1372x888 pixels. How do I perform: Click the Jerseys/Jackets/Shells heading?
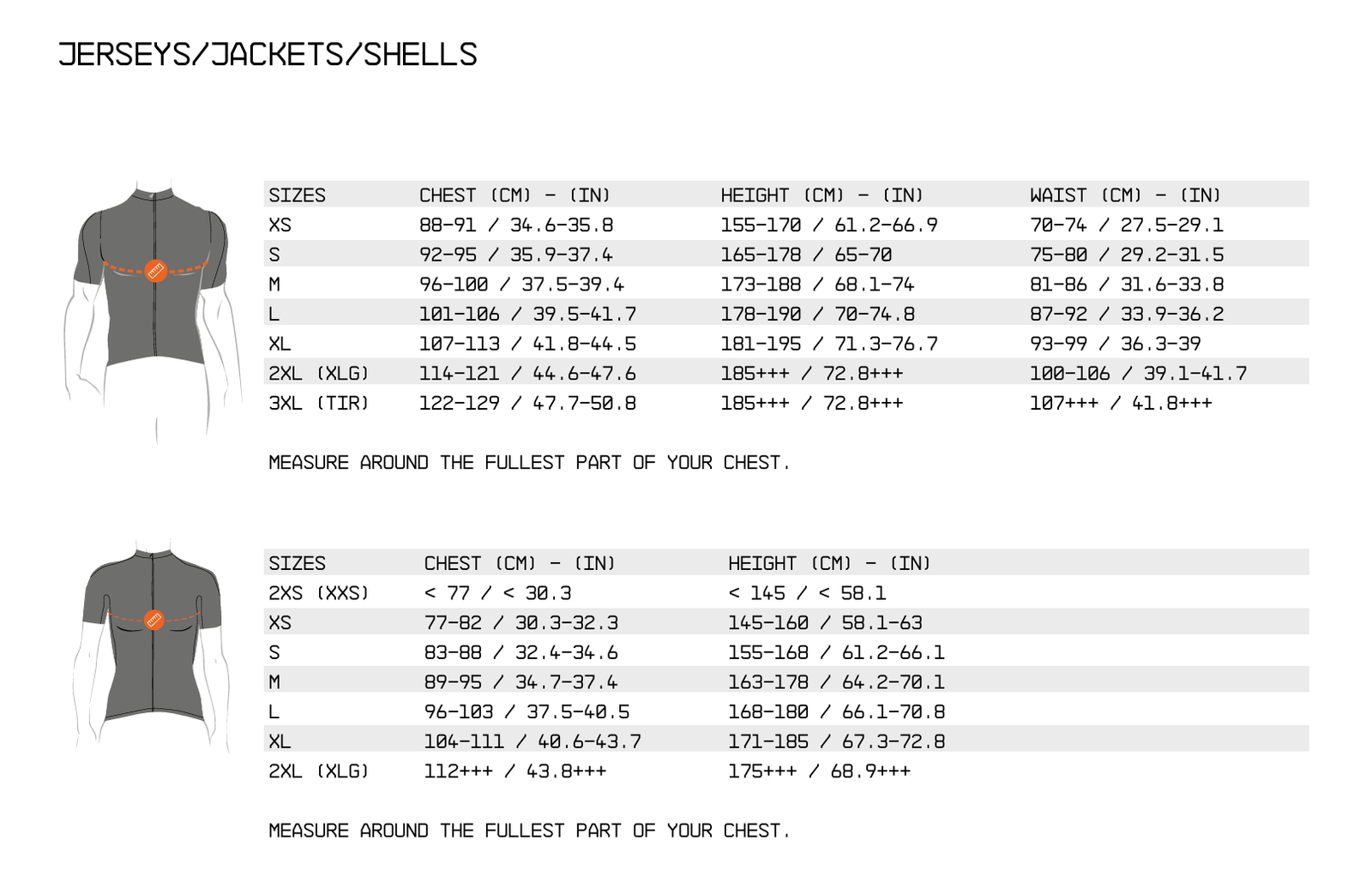point(268,55)
